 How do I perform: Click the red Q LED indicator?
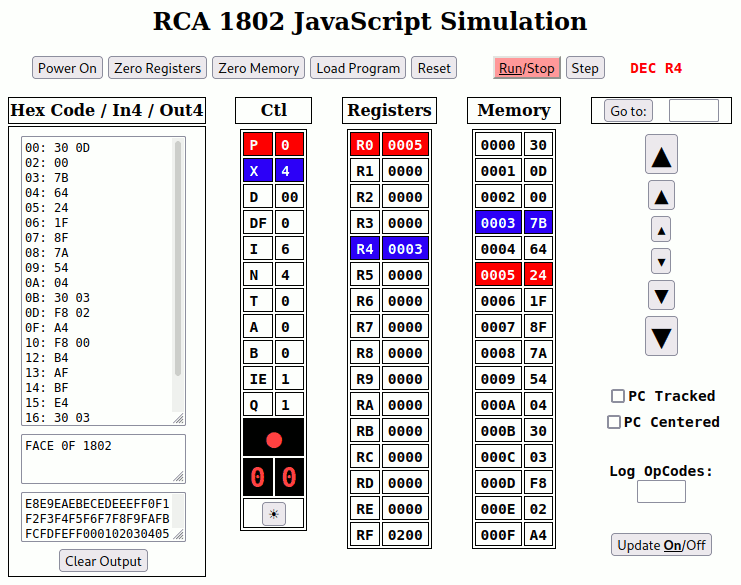pos(274,438)
